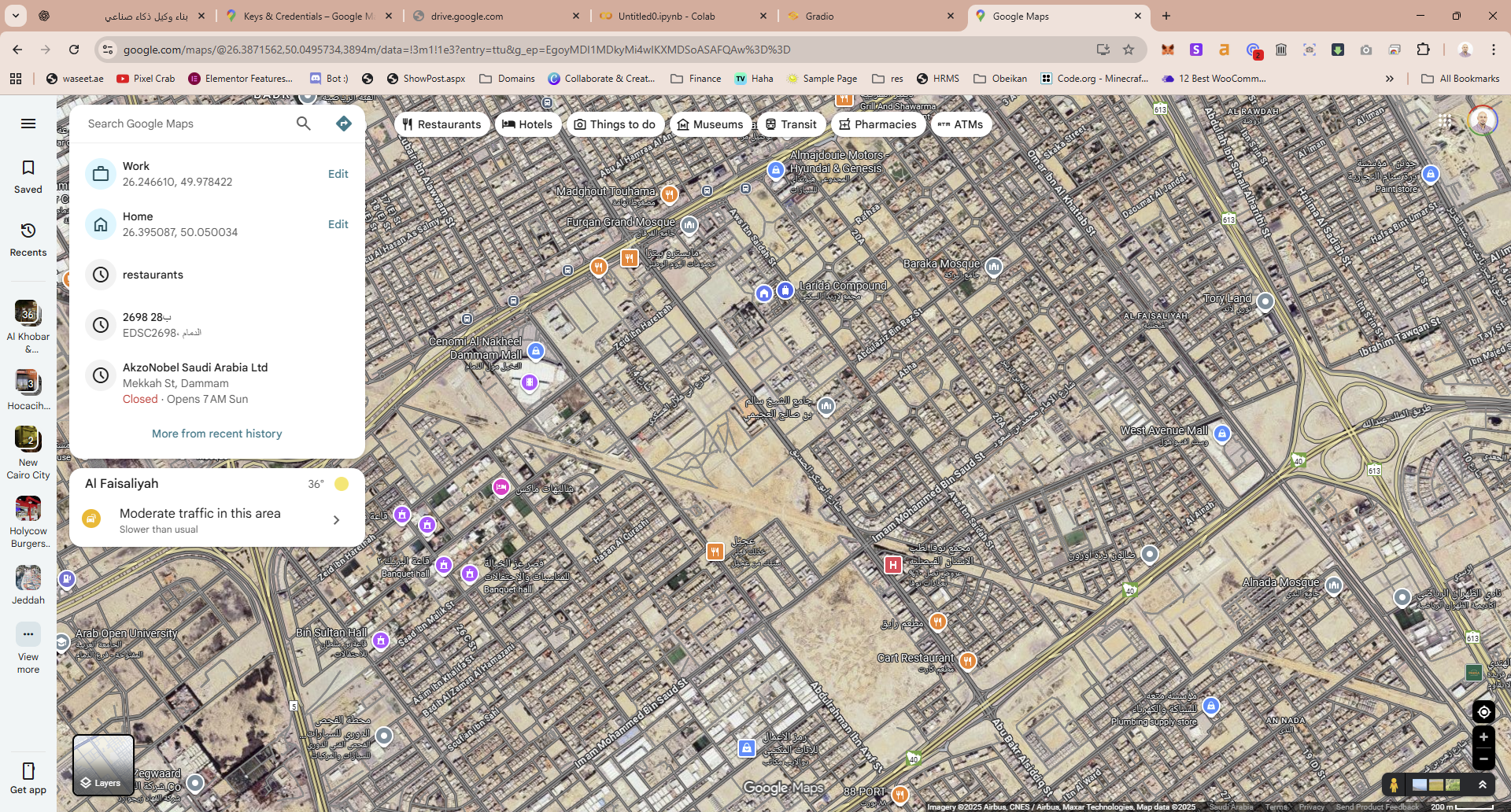This screenshot has width=1511, height=812.
Task: Open Recents in the sidebar
Action: (x=28, y=239)
